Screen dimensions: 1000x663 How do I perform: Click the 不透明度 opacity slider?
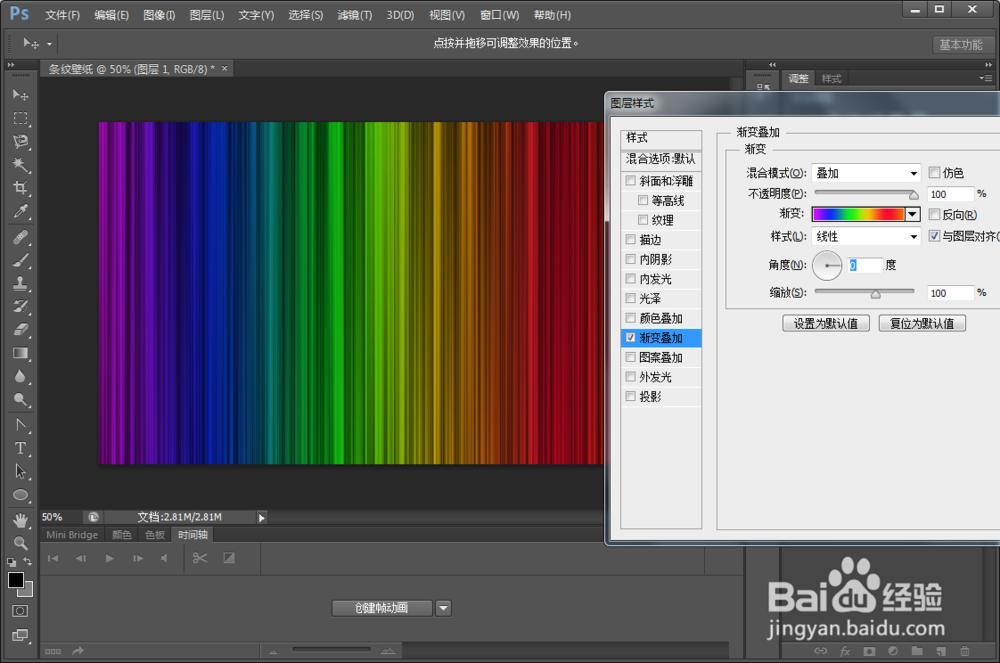pos(865,193)
